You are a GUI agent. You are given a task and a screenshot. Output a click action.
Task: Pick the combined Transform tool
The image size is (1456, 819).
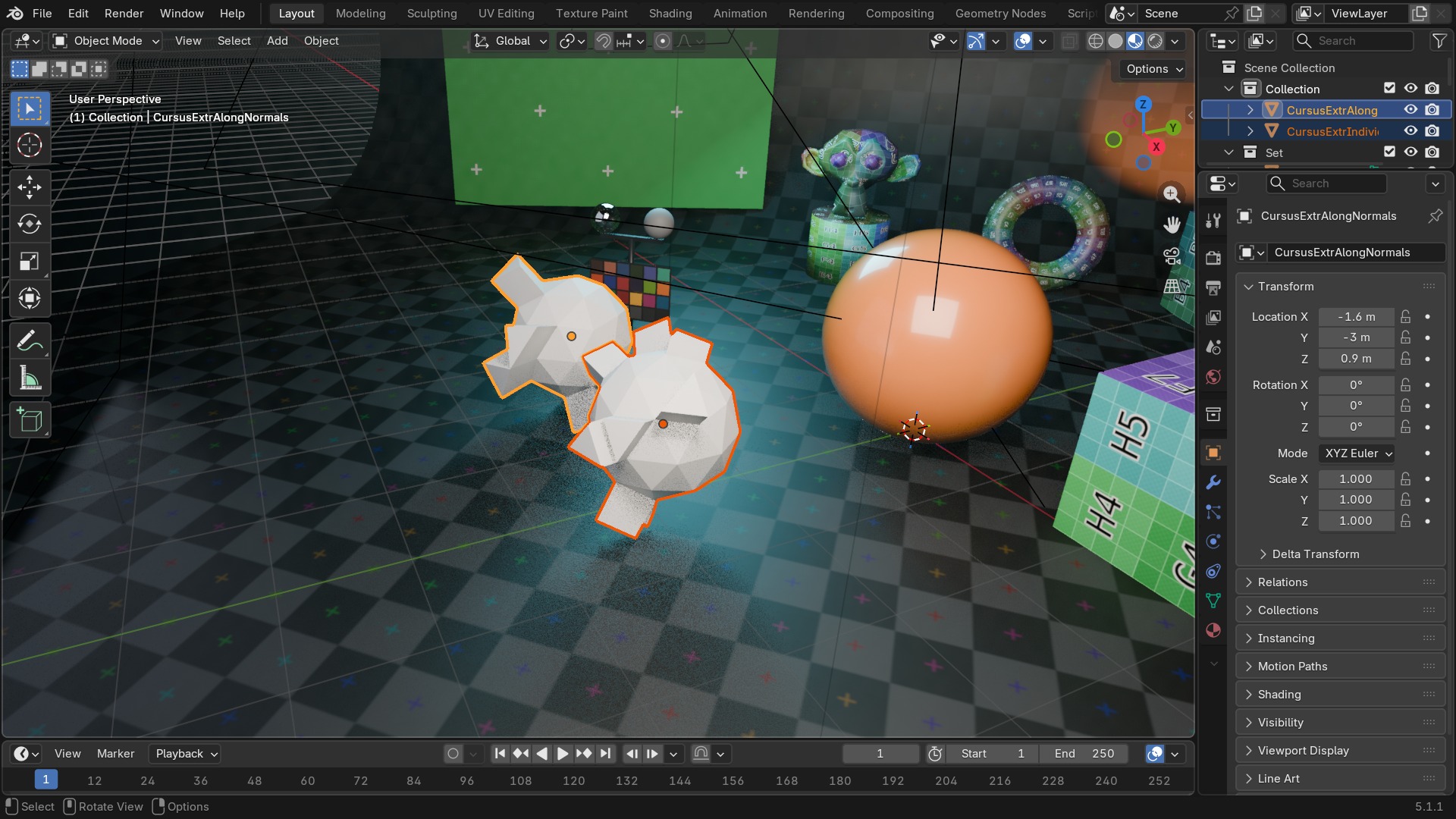pos(30,298)
